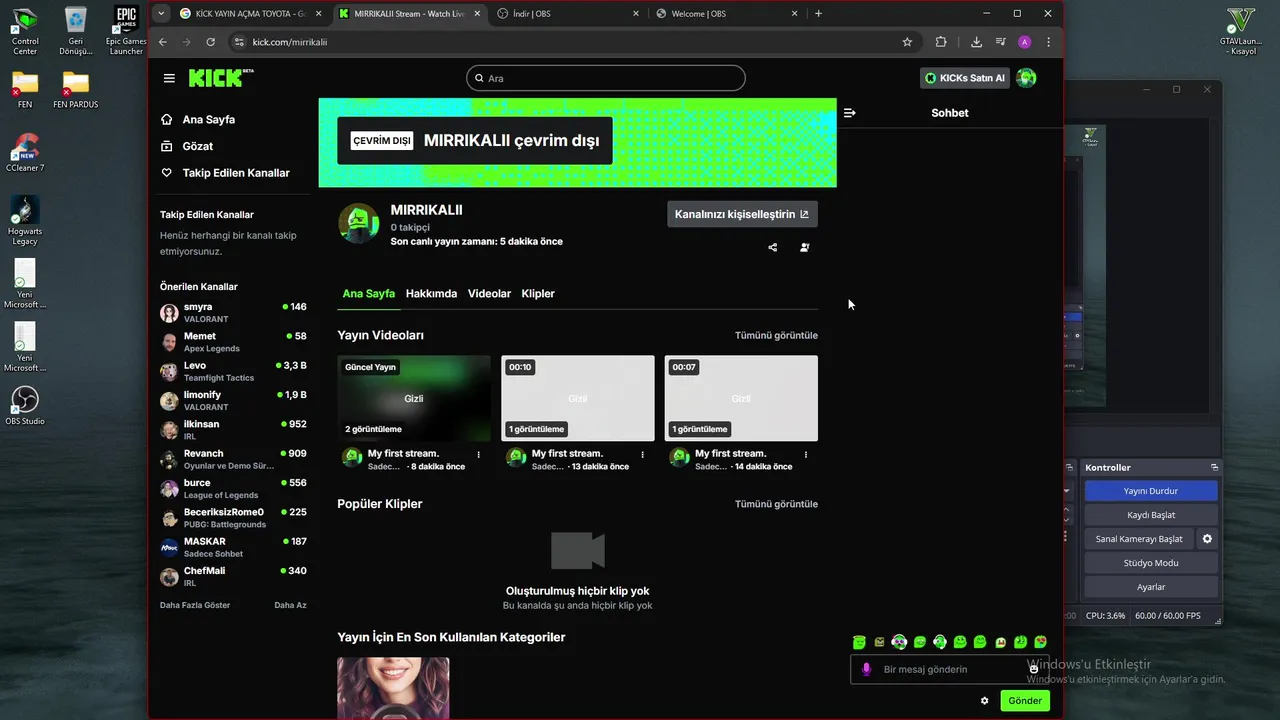The image size is (1280, 720).
Task: Open new browser tab with plus button
Action: pos(818,13)
